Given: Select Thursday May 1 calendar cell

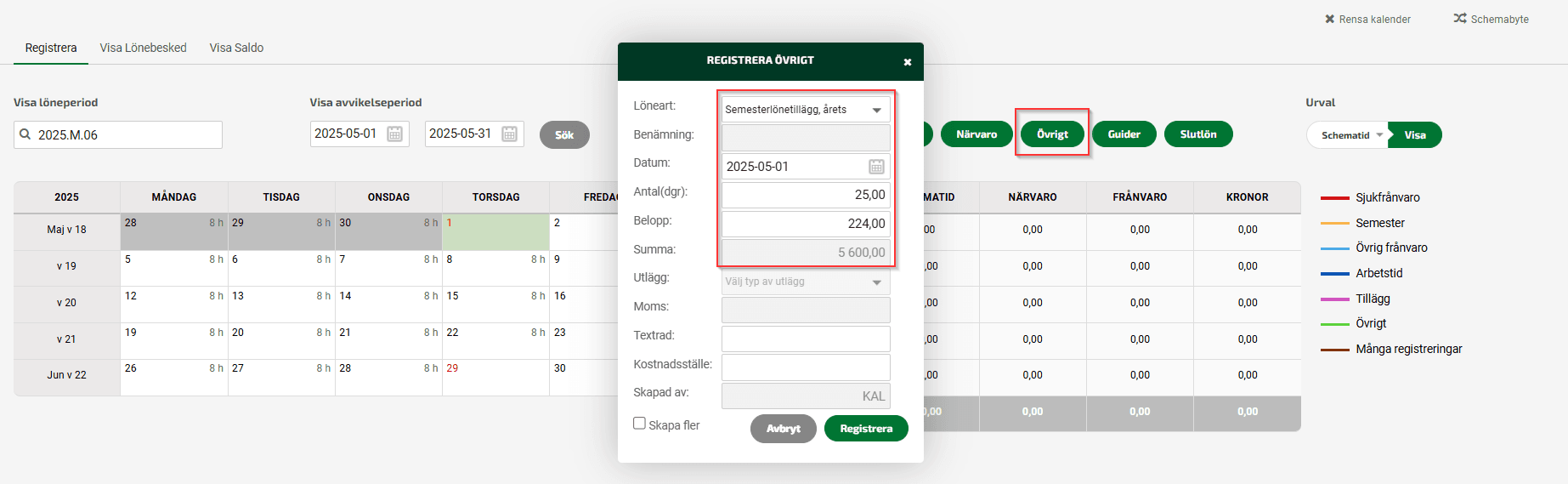Looking at the screenshot, I should [495, 231].
